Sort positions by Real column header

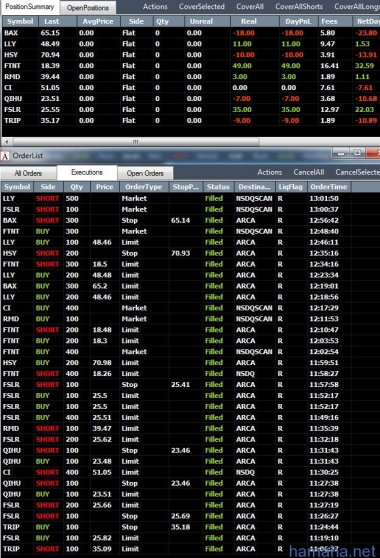pos(255,21)
